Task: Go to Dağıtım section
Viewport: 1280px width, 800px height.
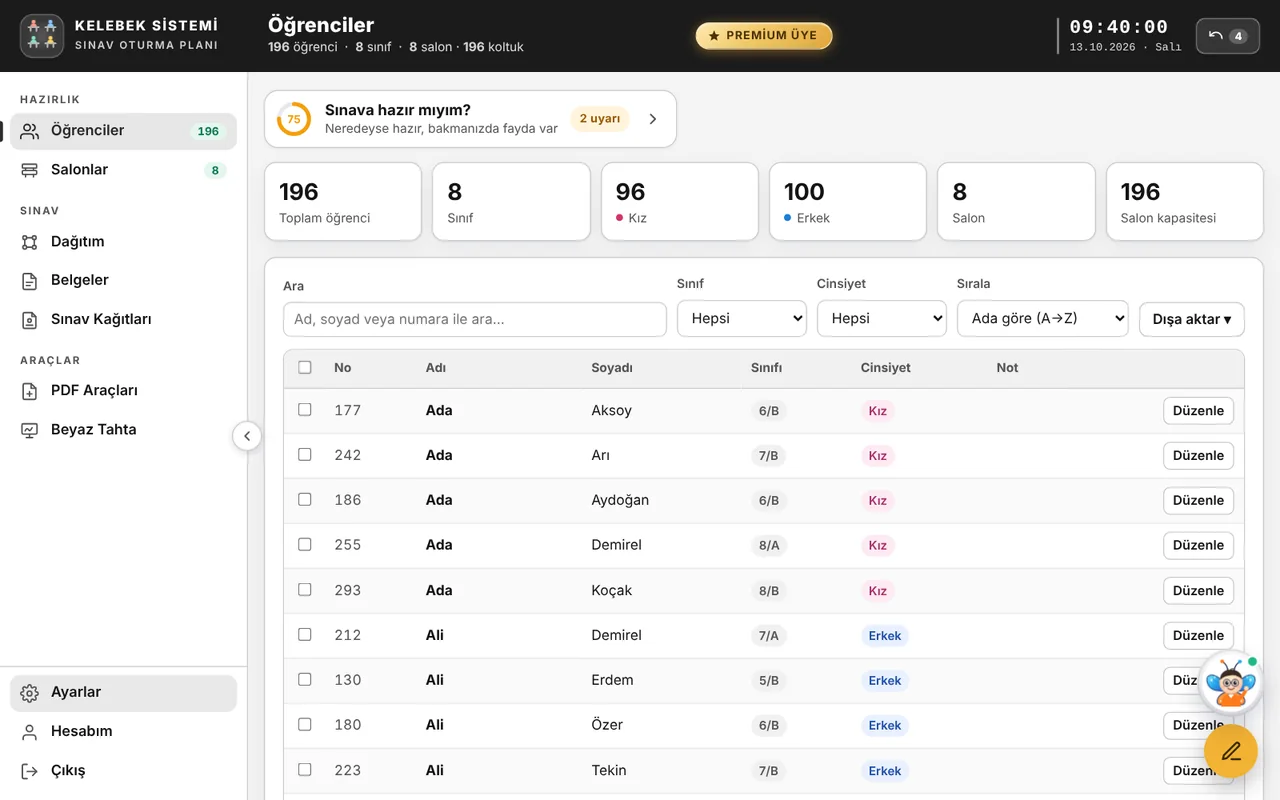Action: point(123,242)
